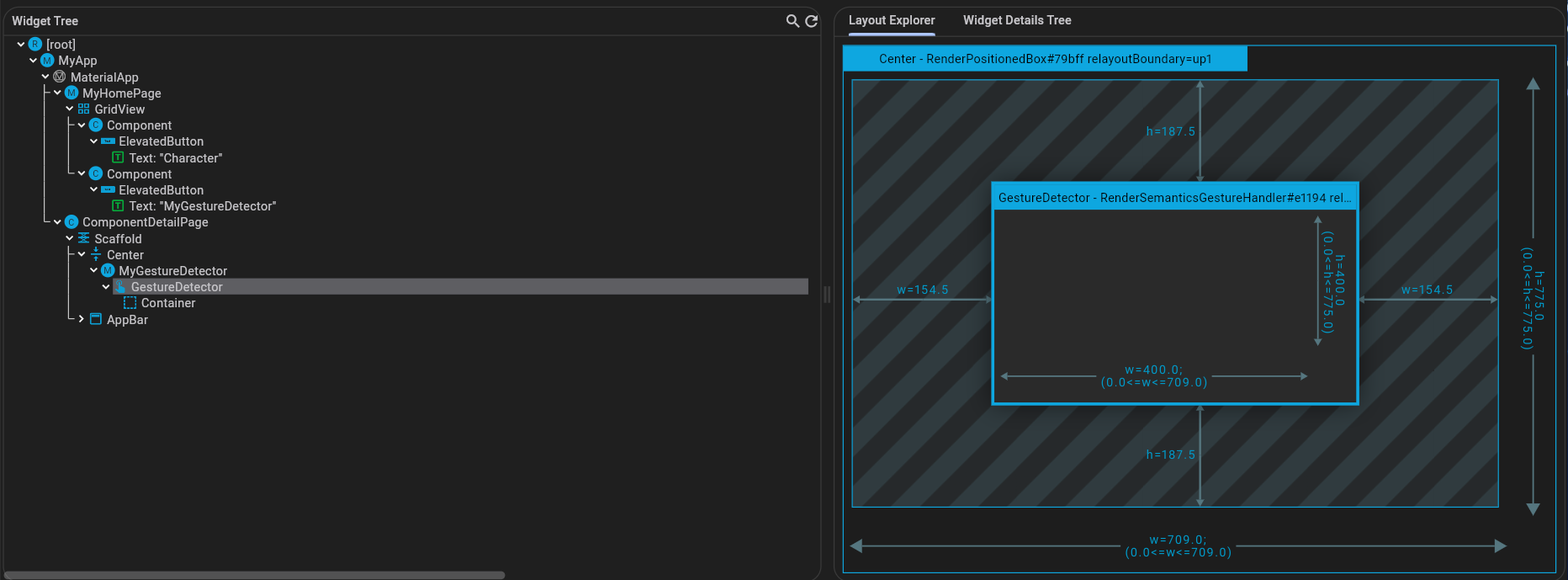The image size is (1568, 580).
Task: Click the refresh tree icon
Action: coord(812,21)
